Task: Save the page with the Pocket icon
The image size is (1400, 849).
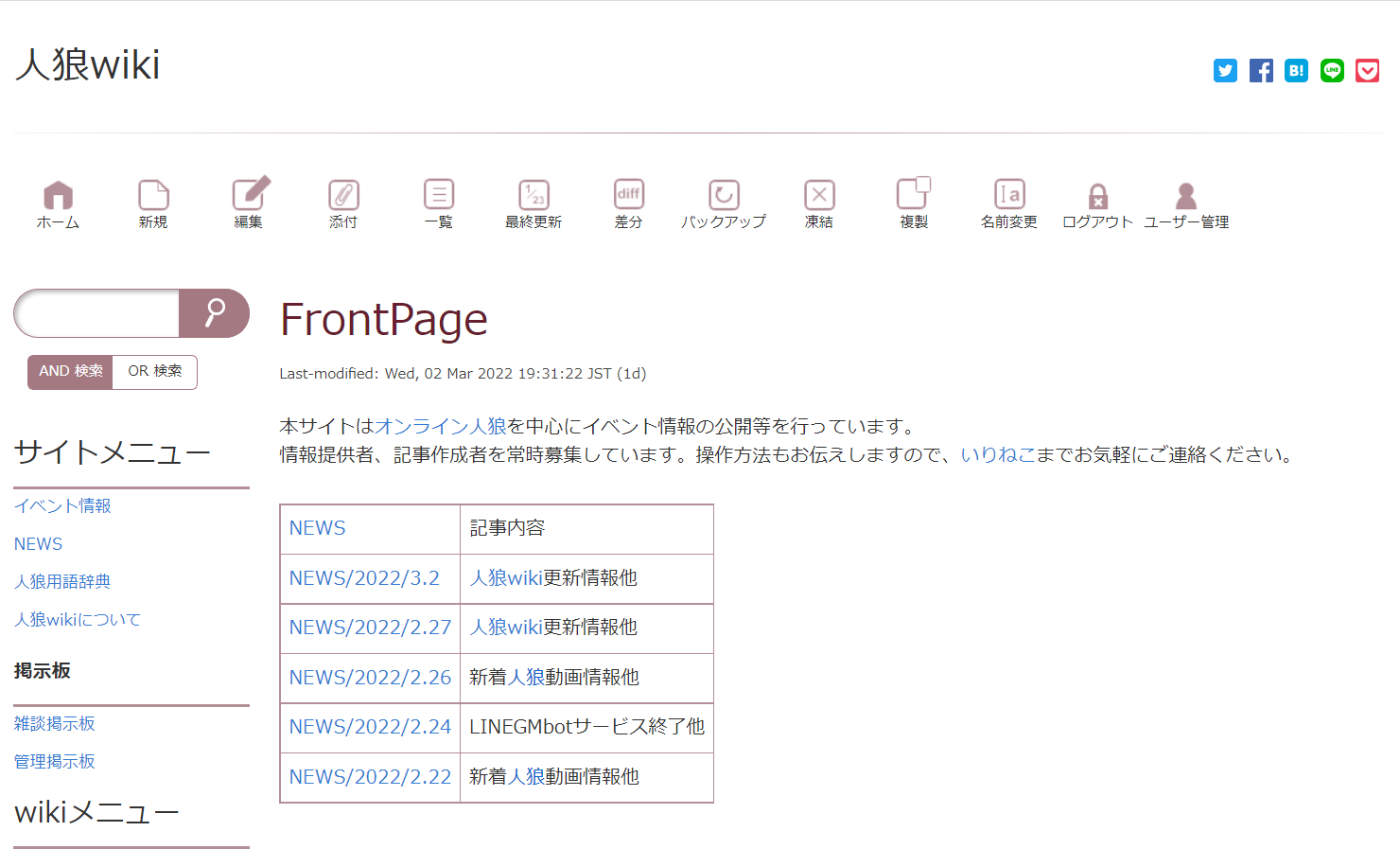Action: tap(1367, 71)
